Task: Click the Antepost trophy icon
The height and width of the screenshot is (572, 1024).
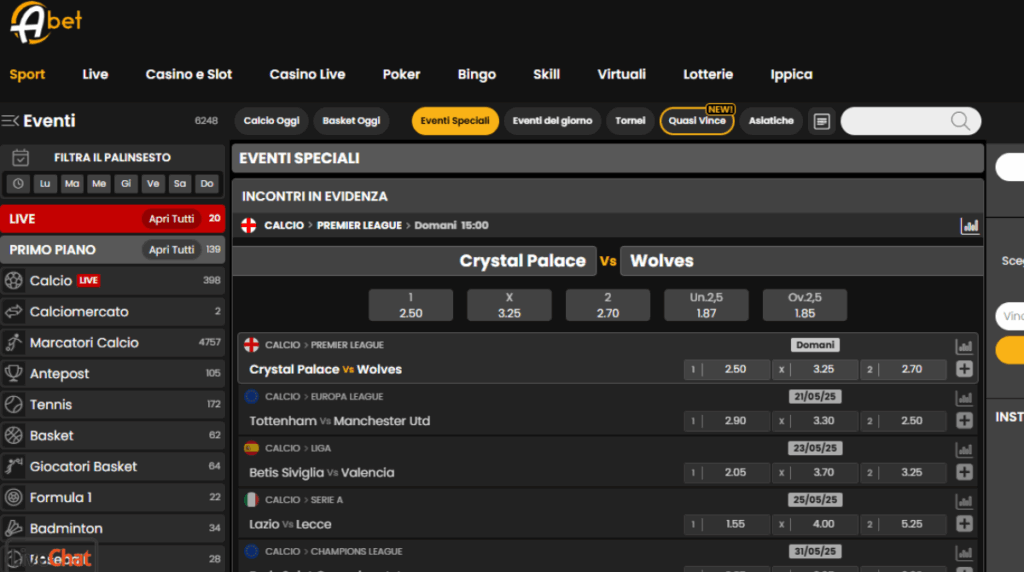Action: click(13, 373)
